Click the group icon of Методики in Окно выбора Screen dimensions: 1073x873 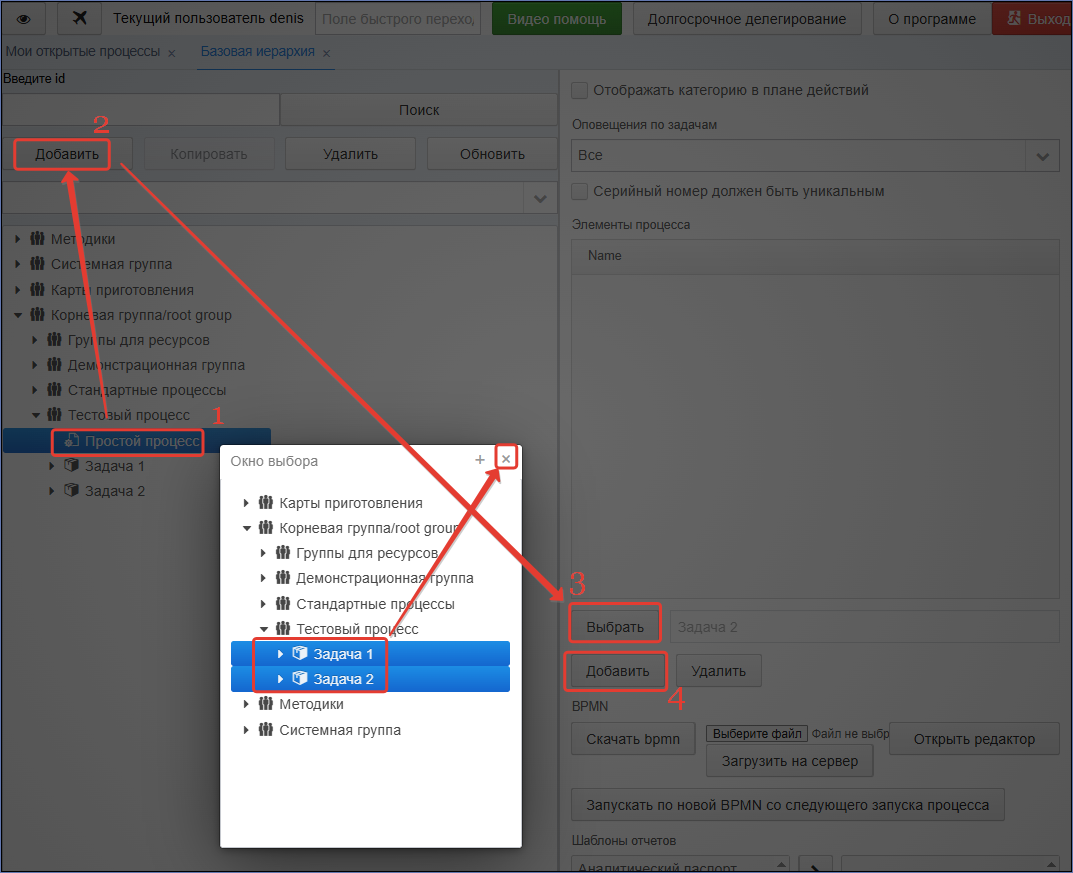266,704
